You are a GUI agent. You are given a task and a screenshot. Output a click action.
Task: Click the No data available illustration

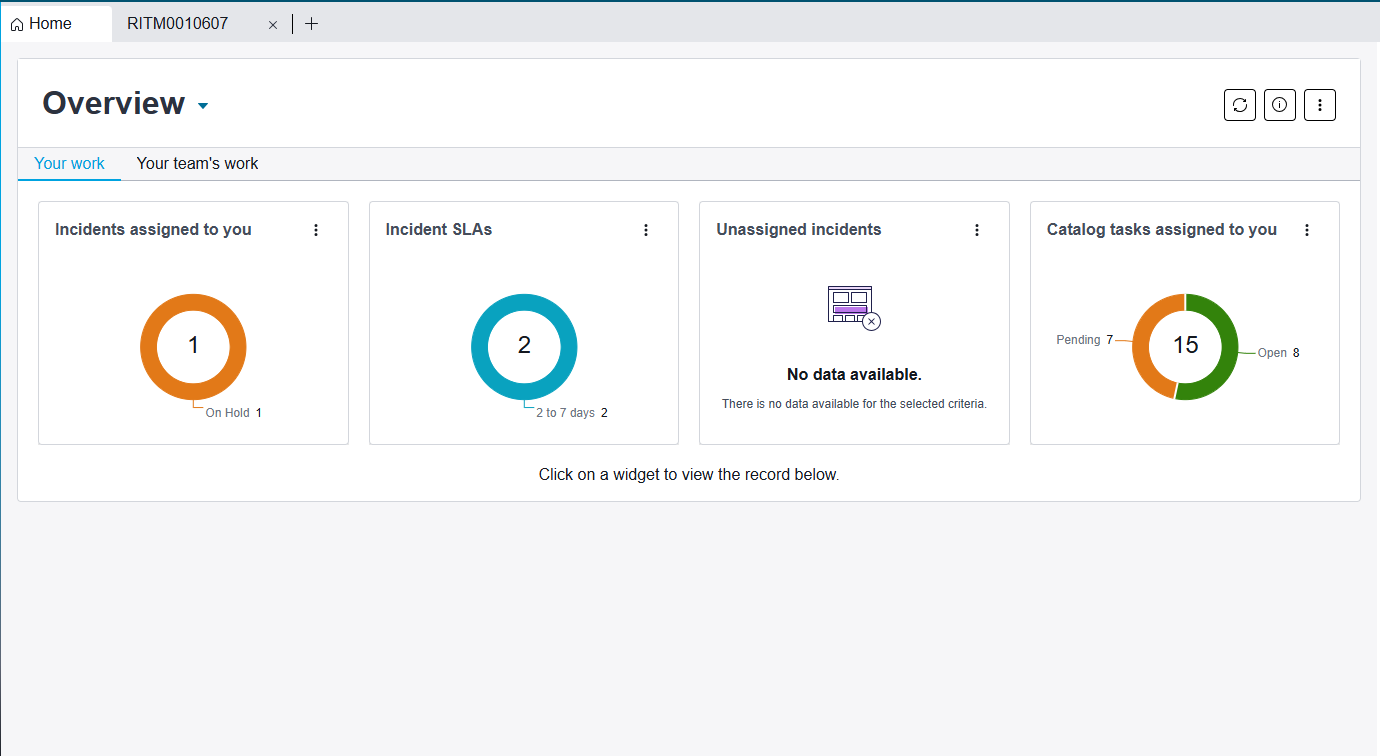pyautogui.click(x=853, y=306)
